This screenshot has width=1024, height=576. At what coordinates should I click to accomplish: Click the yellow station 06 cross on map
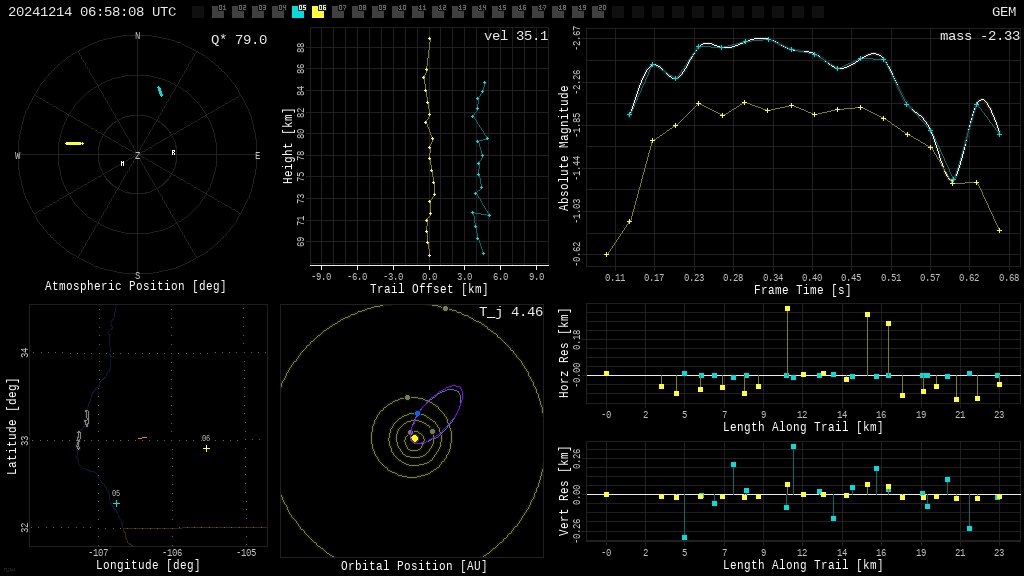click(206, 448)
